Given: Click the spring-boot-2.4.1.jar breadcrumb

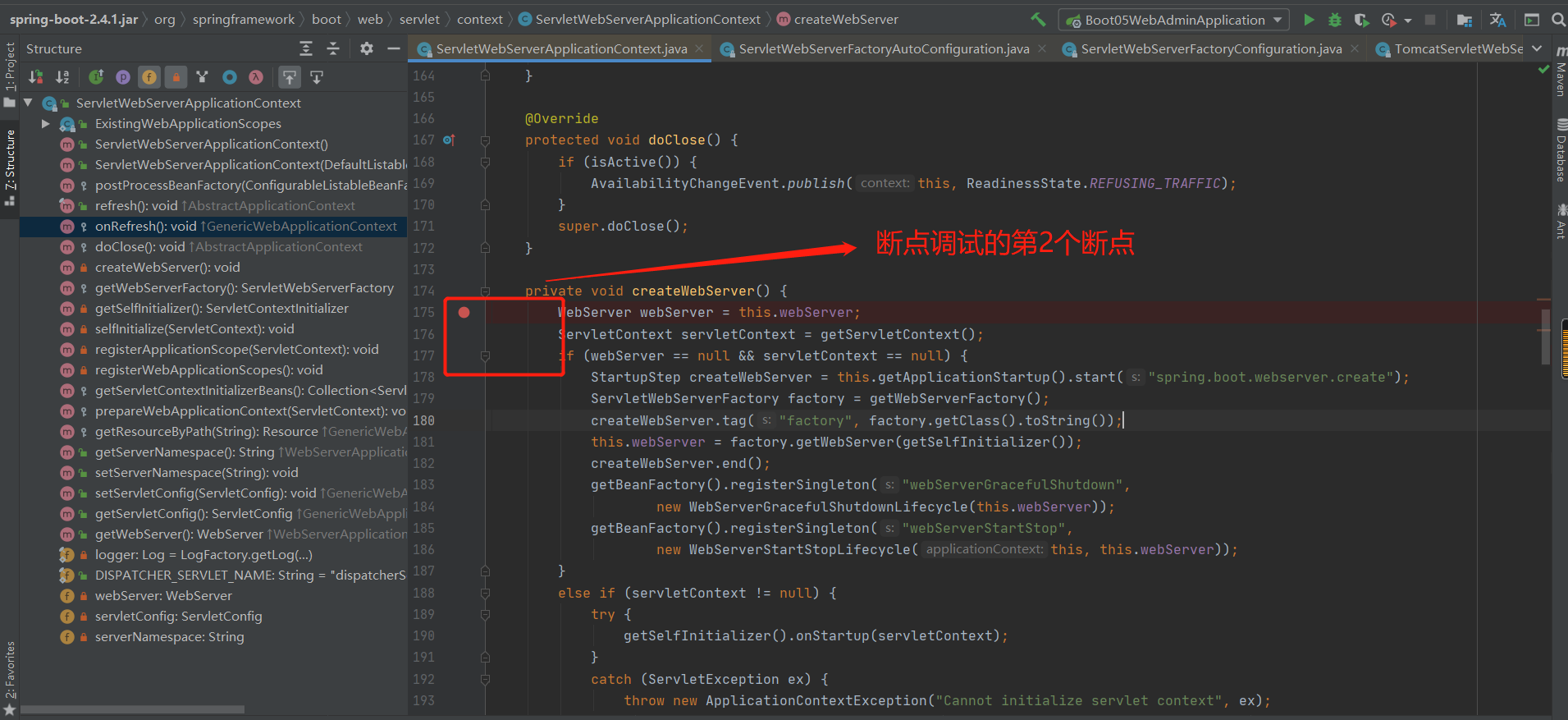Looking at the screenshot, I should coord(73,19).
